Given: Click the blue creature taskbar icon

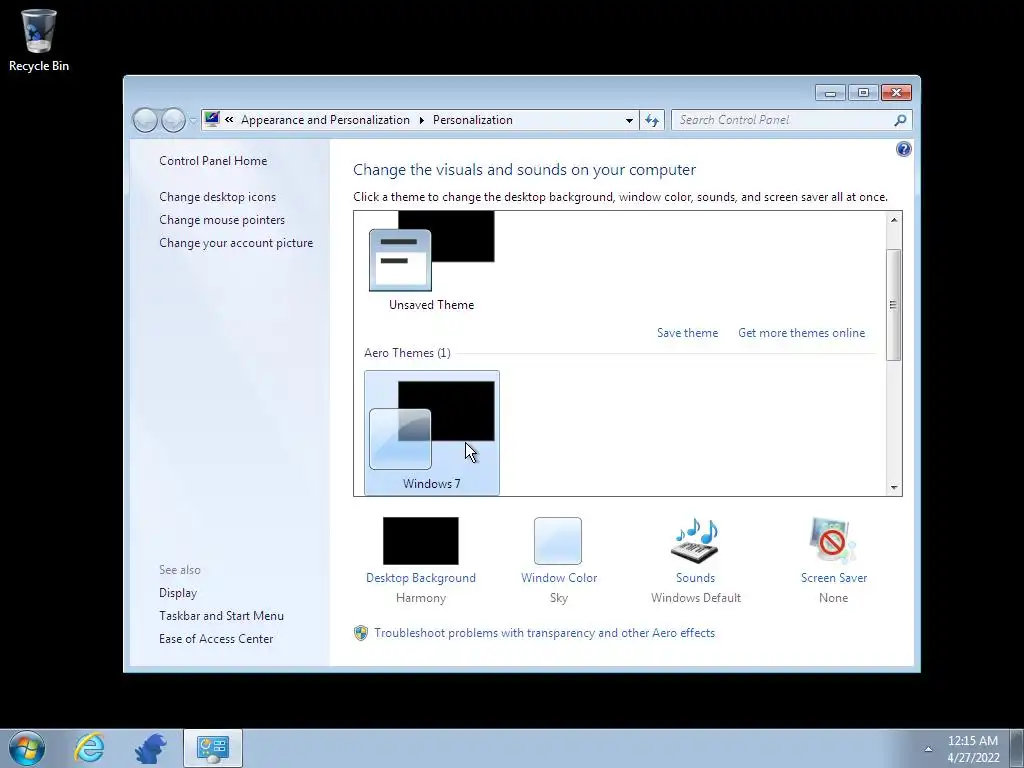Looking at the screenshot, I should [x=151, y=748].
